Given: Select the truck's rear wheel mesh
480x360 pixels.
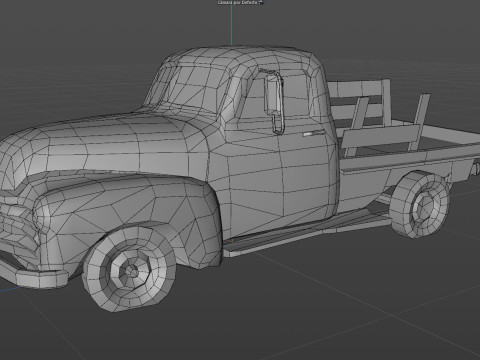Looking at the screenshot, I should pos(420,204).
